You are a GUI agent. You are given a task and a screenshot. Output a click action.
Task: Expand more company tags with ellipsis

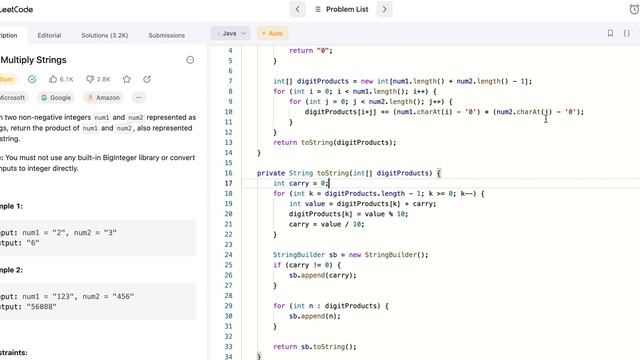point(139,98)
